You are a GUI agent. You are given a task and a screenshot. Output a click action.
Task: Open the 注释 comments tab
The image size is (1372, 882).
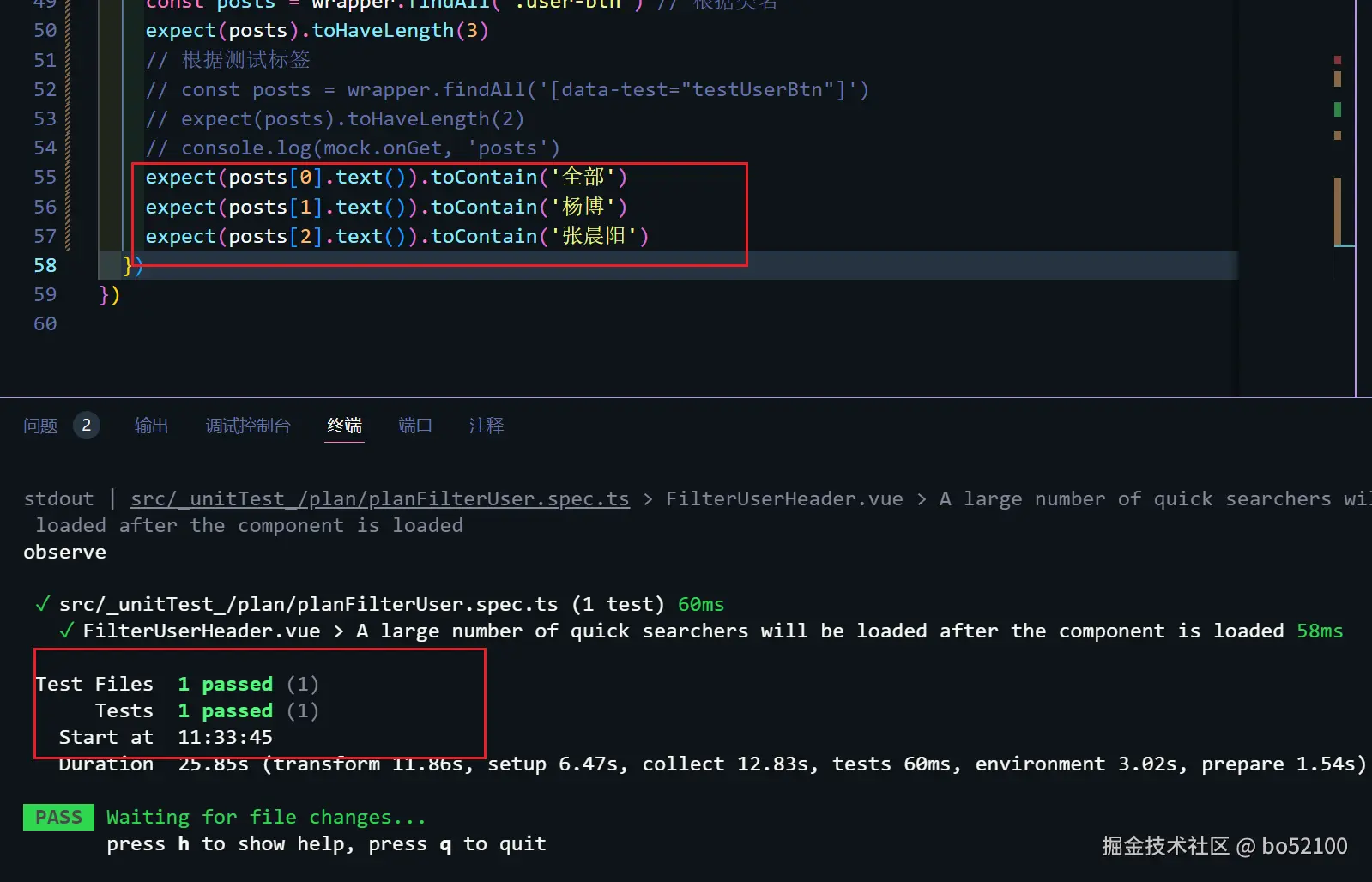487,426
